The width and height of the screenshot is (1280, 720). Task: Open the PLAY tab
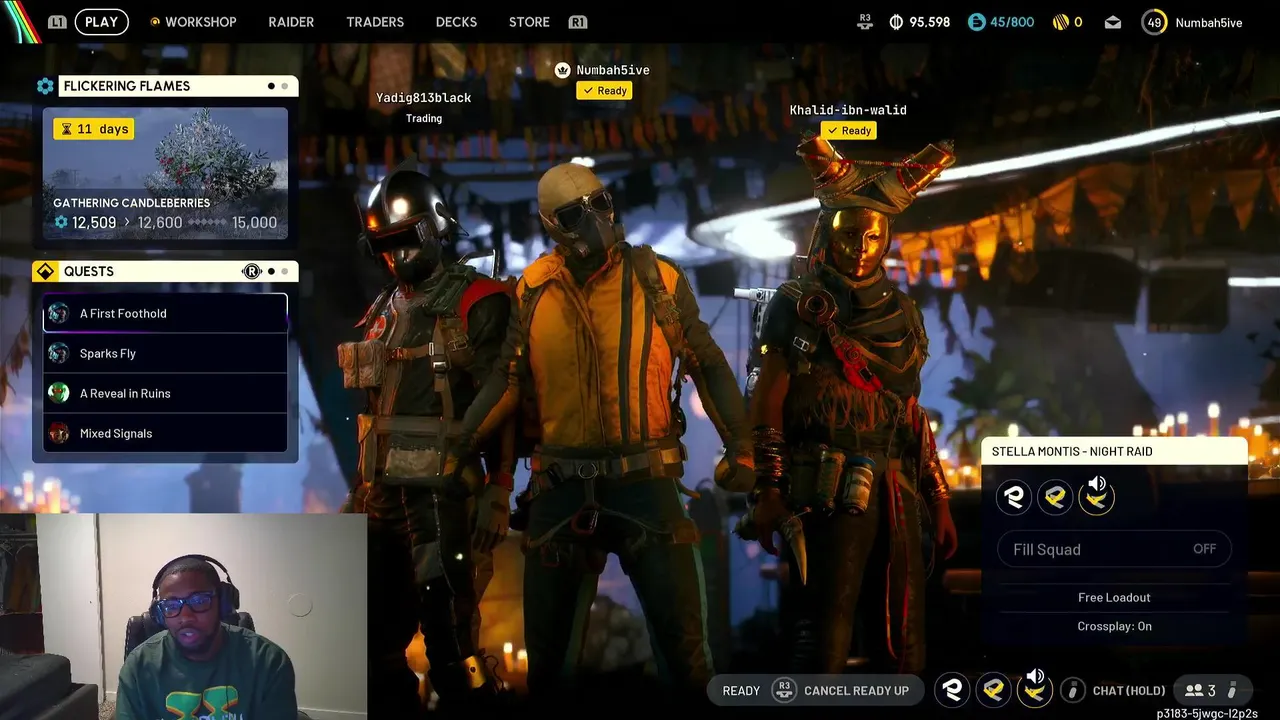(x=101, y=22)
